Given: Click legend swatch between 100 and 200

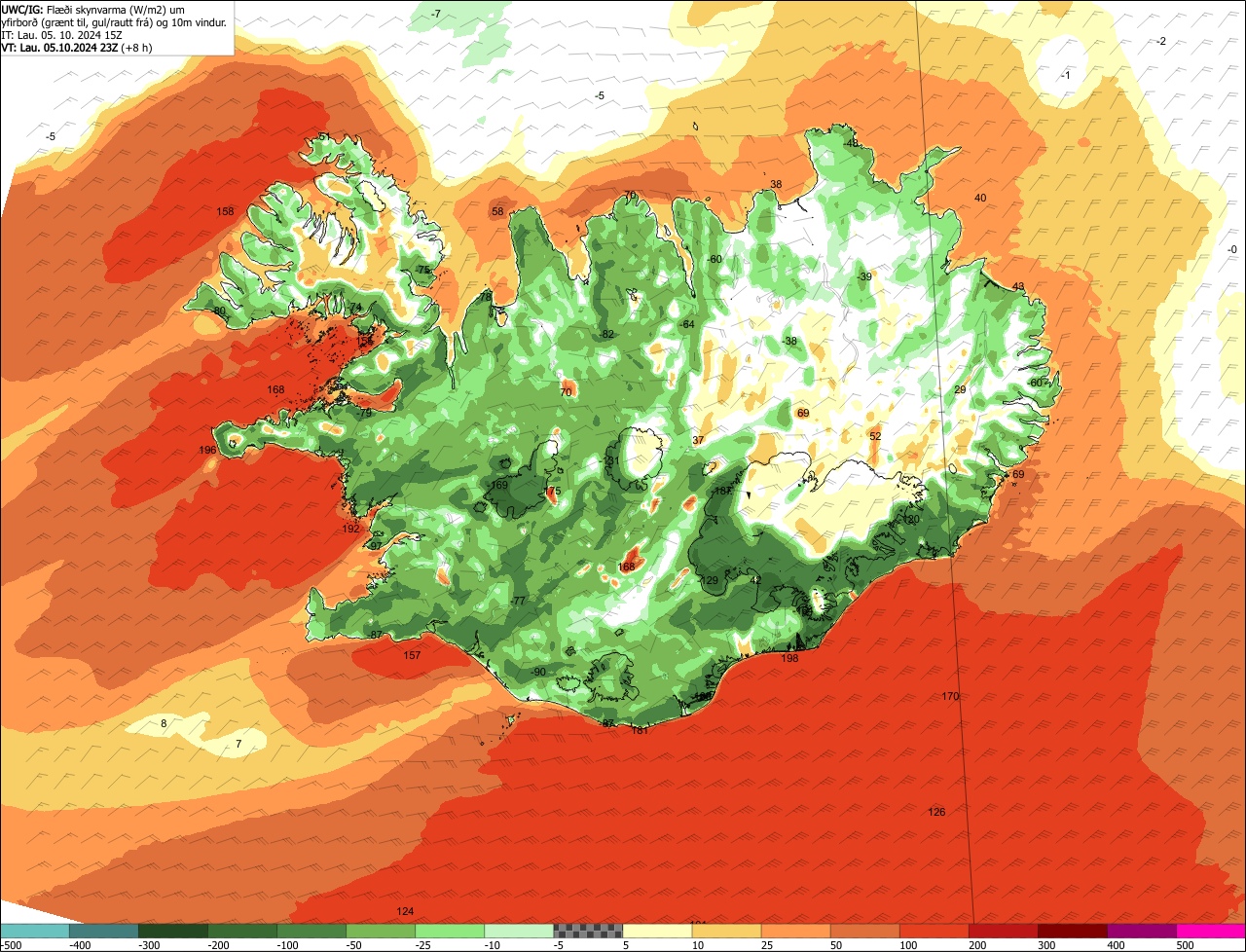Looking at the screenshot, I should (934, 931).
